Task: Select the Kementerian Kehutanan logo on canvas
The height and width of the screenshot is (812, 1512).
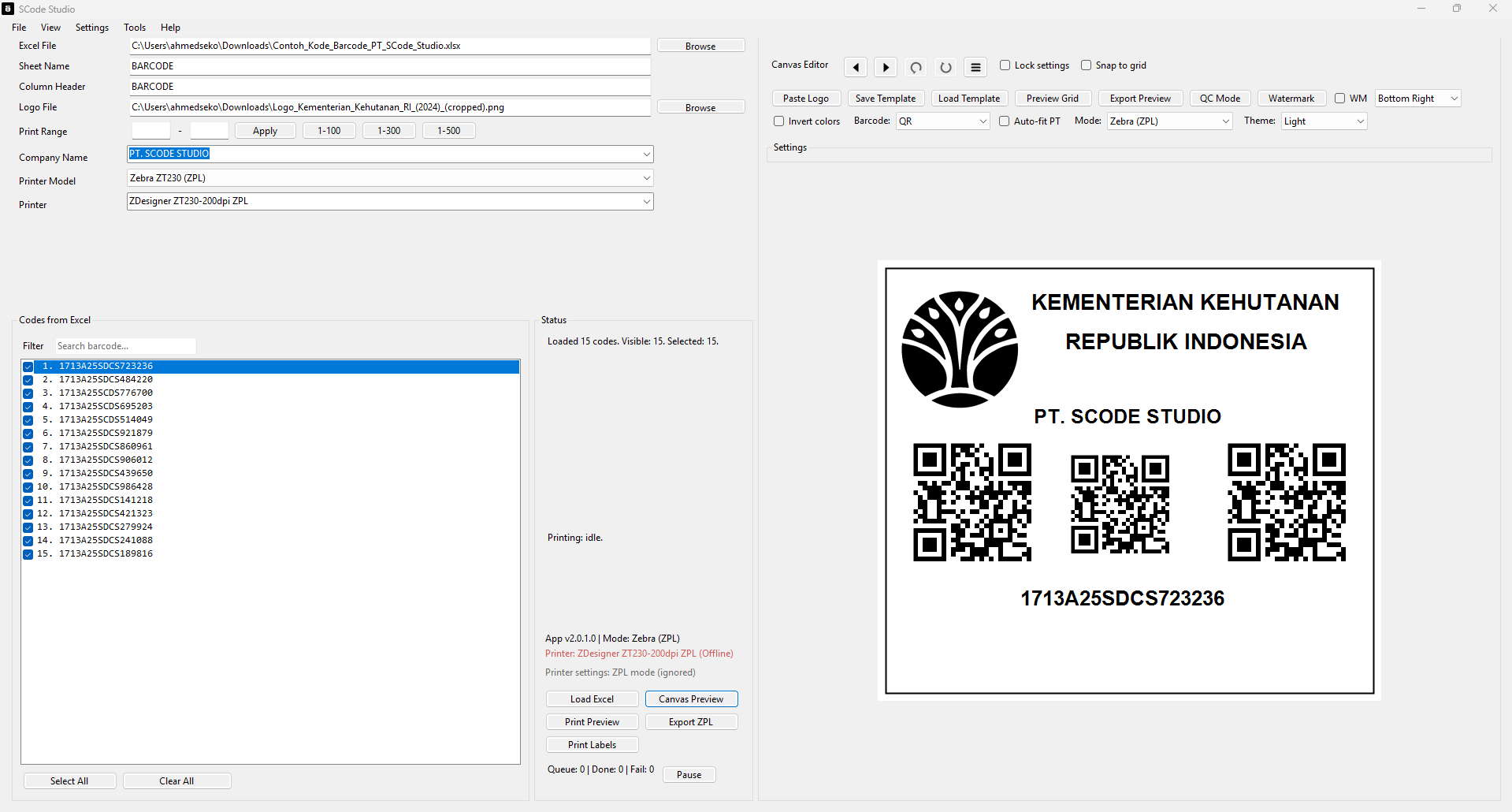Action: (960, 349)
